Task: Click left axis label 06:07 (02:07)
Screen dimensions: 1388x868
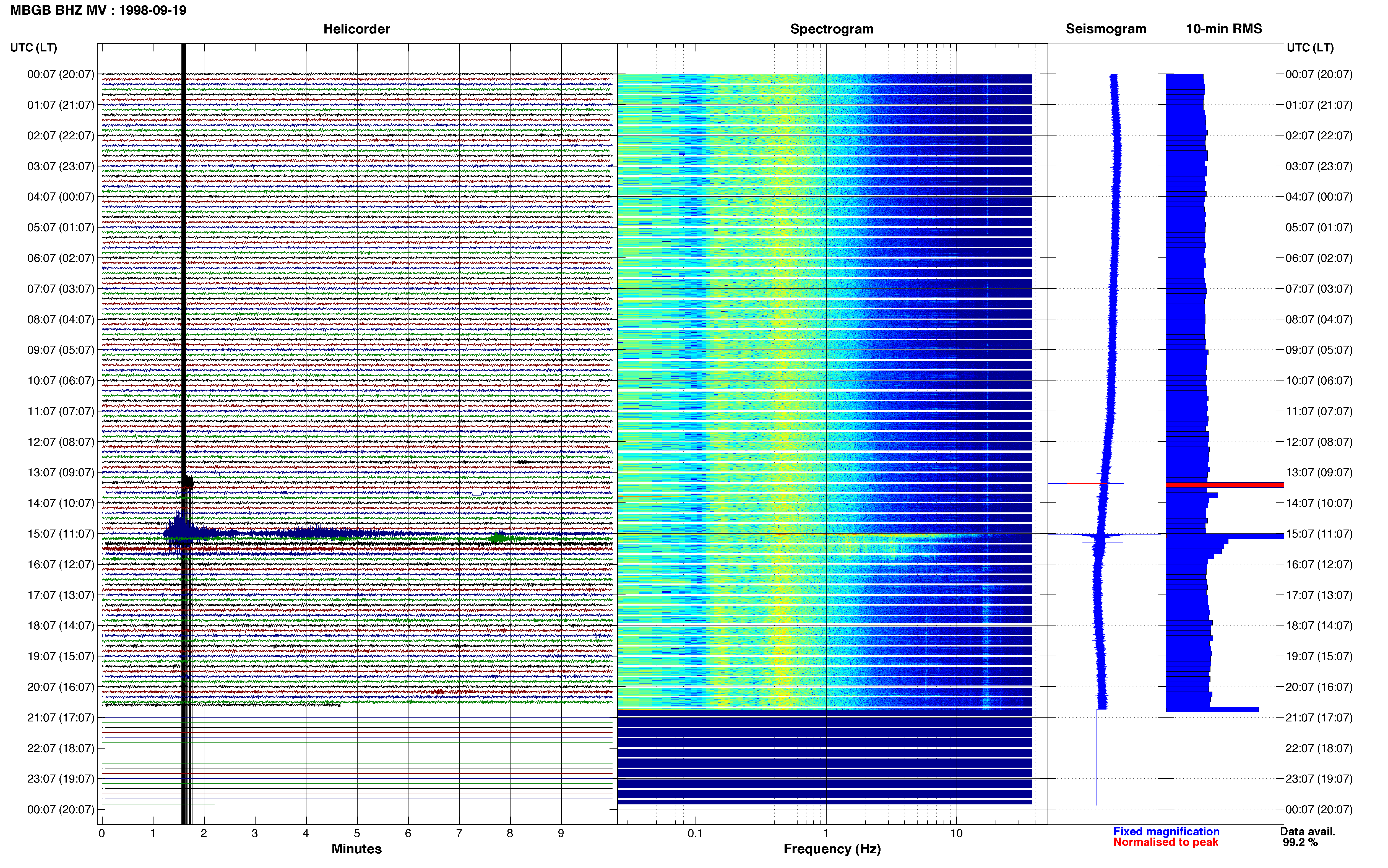Action: (61, 258)
